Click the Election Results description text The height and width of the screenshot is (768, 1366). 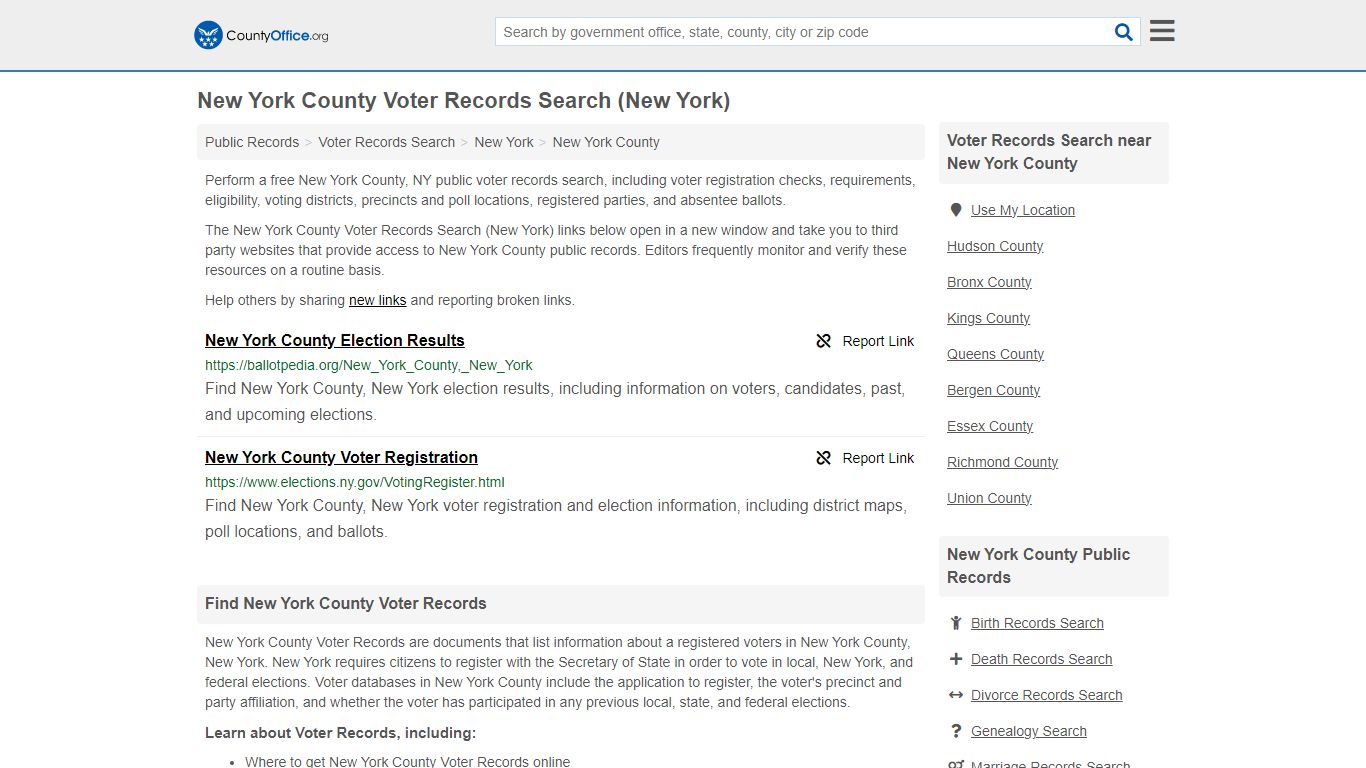coord(555,402)
